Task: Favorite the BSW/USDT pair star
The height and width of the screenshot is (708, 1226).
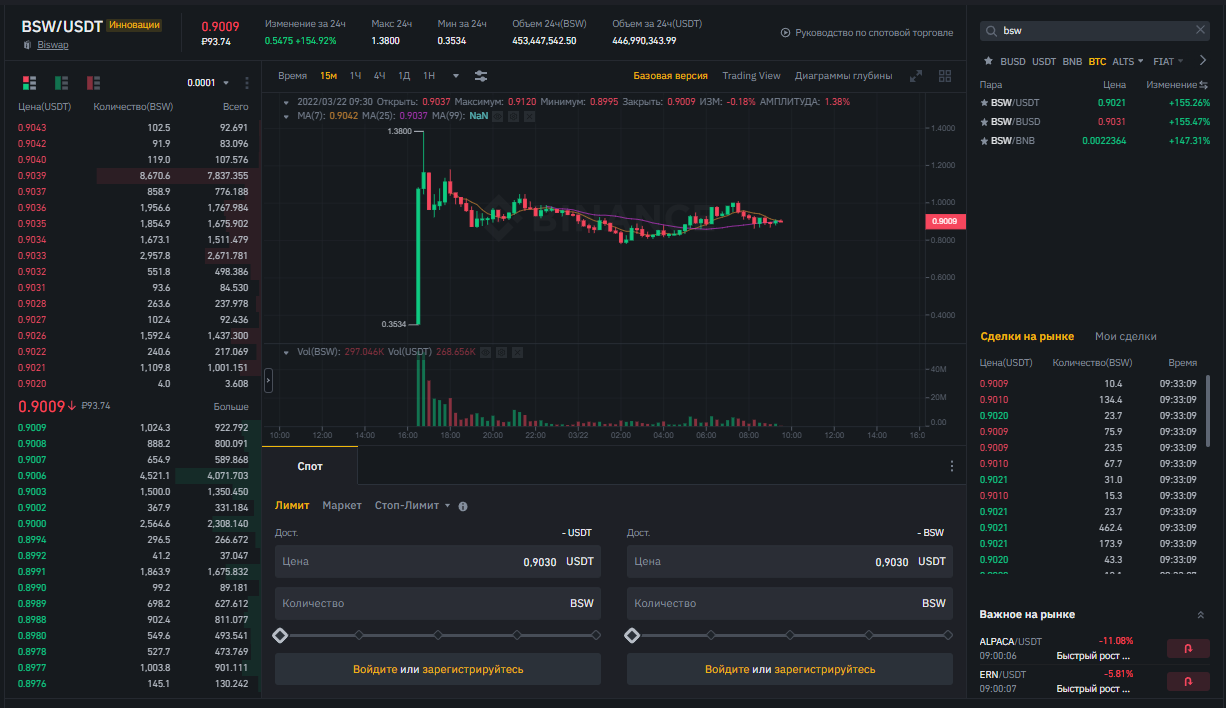Action: (984, 102)
